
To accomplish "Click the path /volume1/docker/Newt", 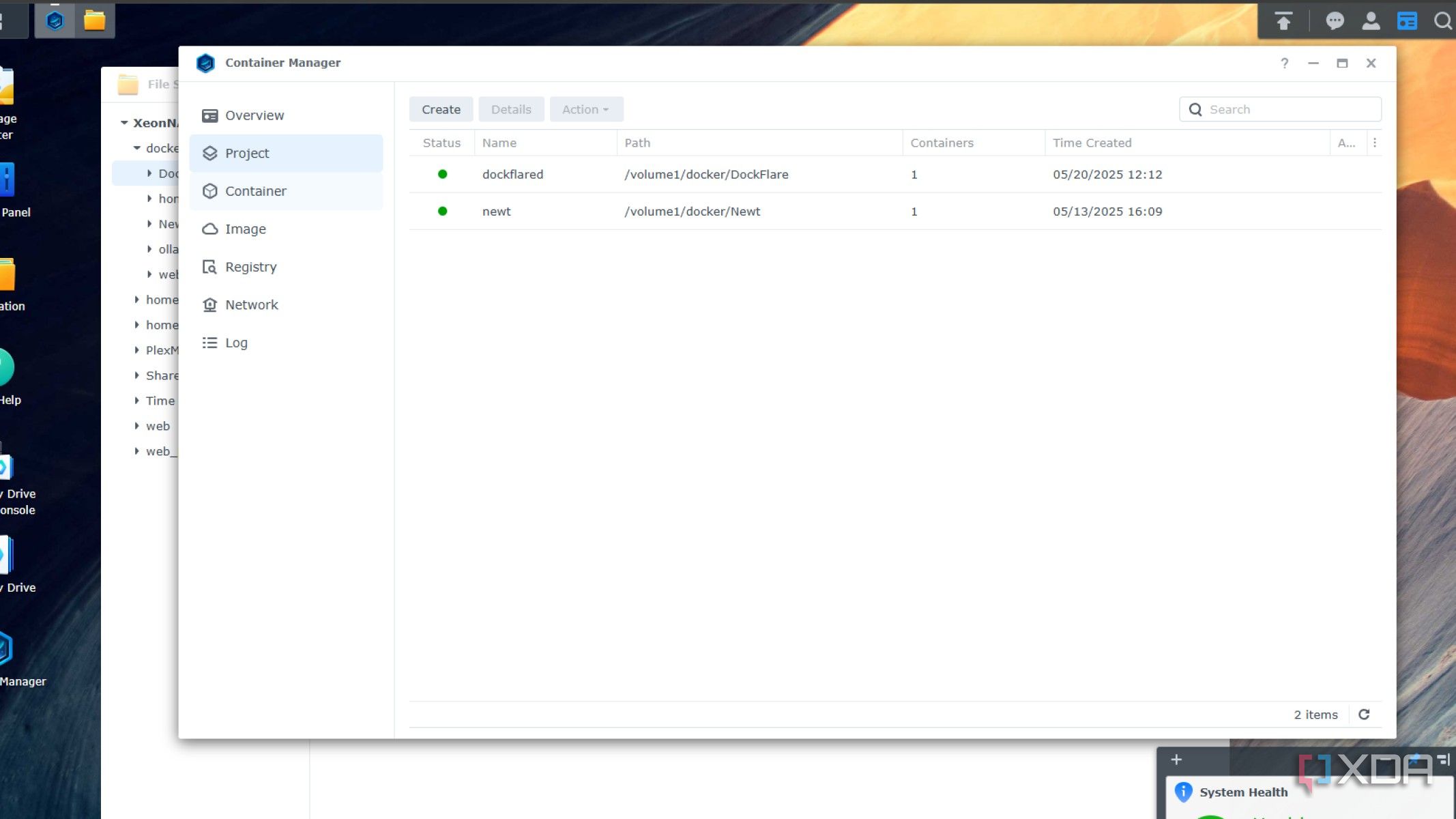I will (x=692, y=211).
